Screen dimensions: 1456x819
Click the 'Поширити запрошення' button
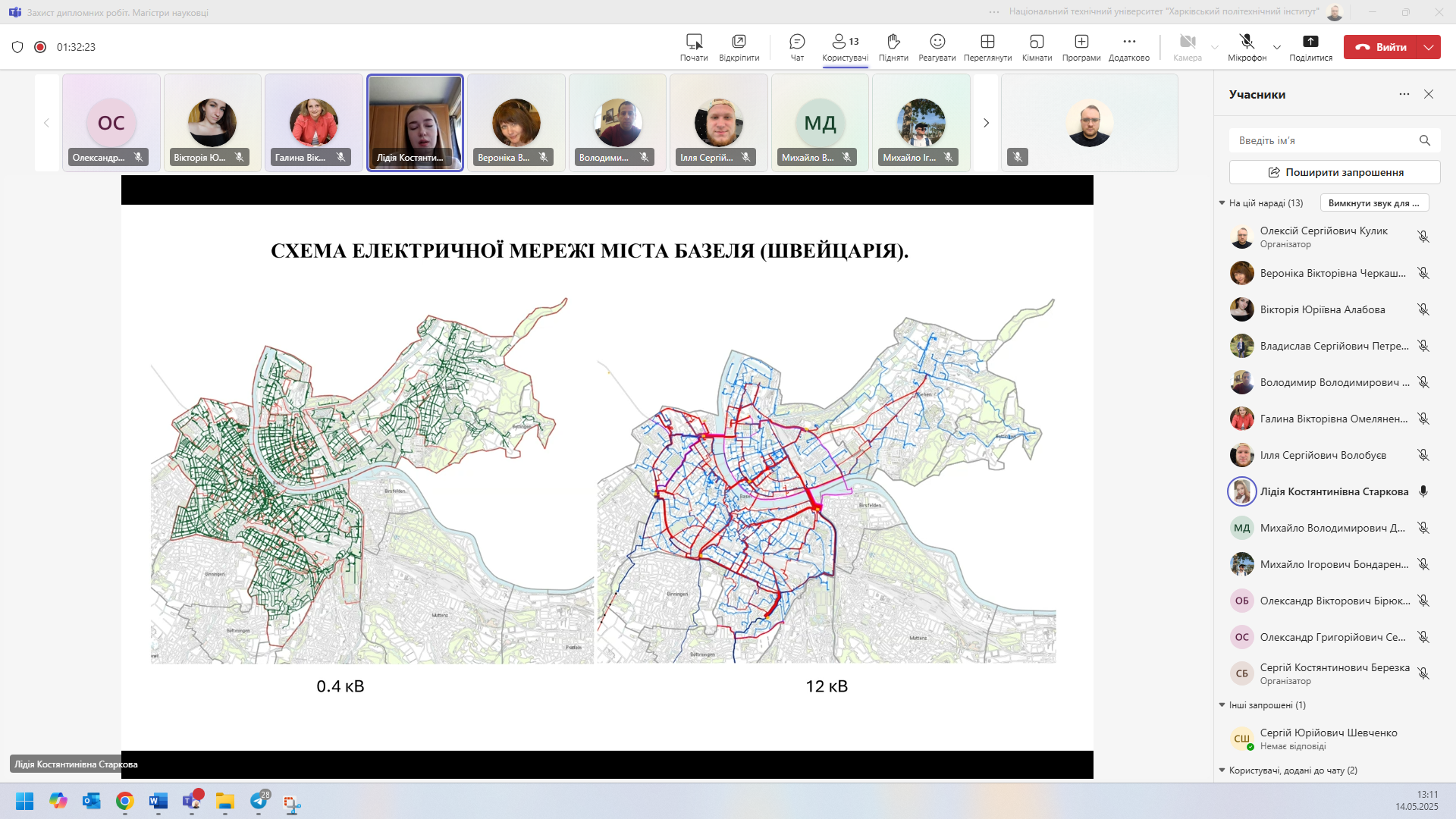click(x=1335, y=172)
